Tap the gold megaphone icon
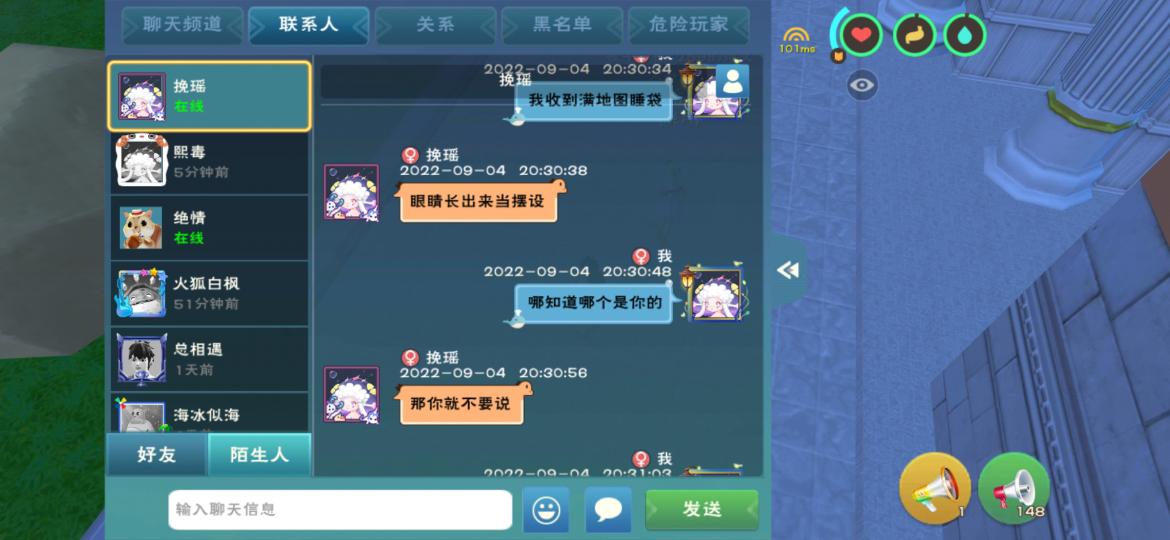This screenshot has height=540, width=1170. [x=935, y=488]
